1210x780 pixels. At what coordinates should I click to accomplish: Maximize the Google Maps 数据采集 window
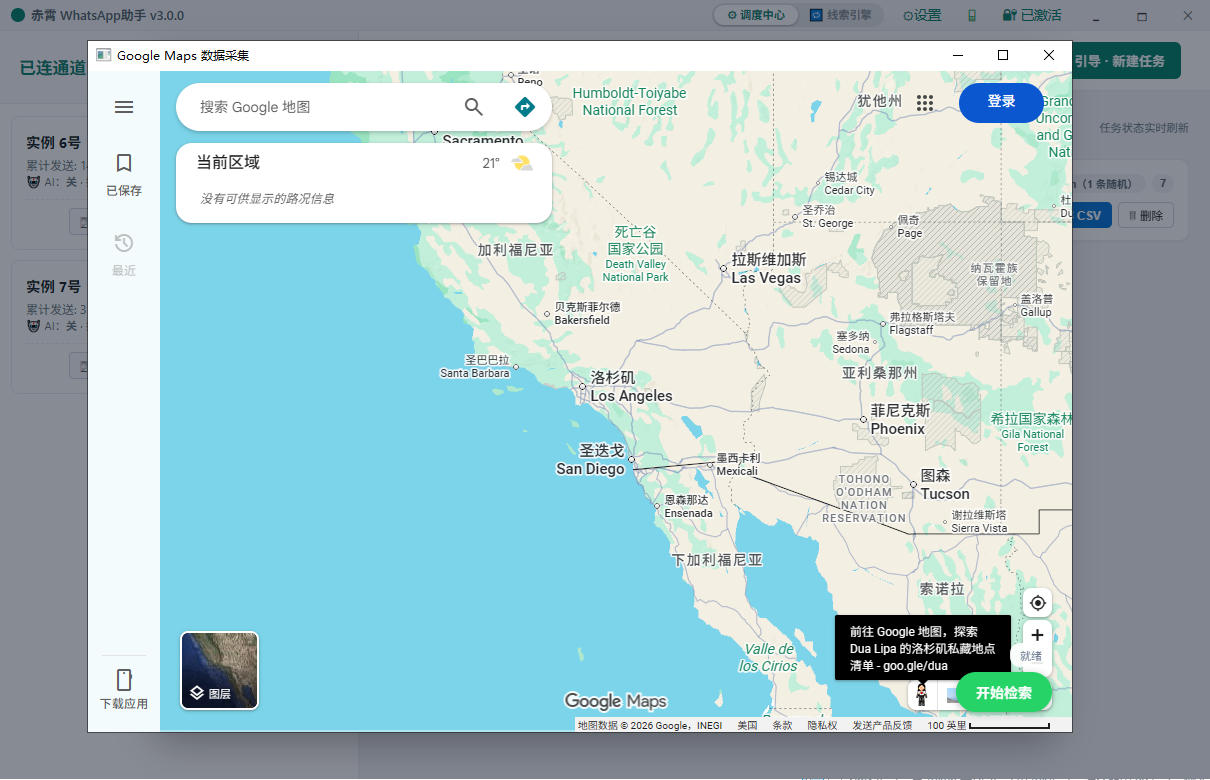click(1003, 55)
